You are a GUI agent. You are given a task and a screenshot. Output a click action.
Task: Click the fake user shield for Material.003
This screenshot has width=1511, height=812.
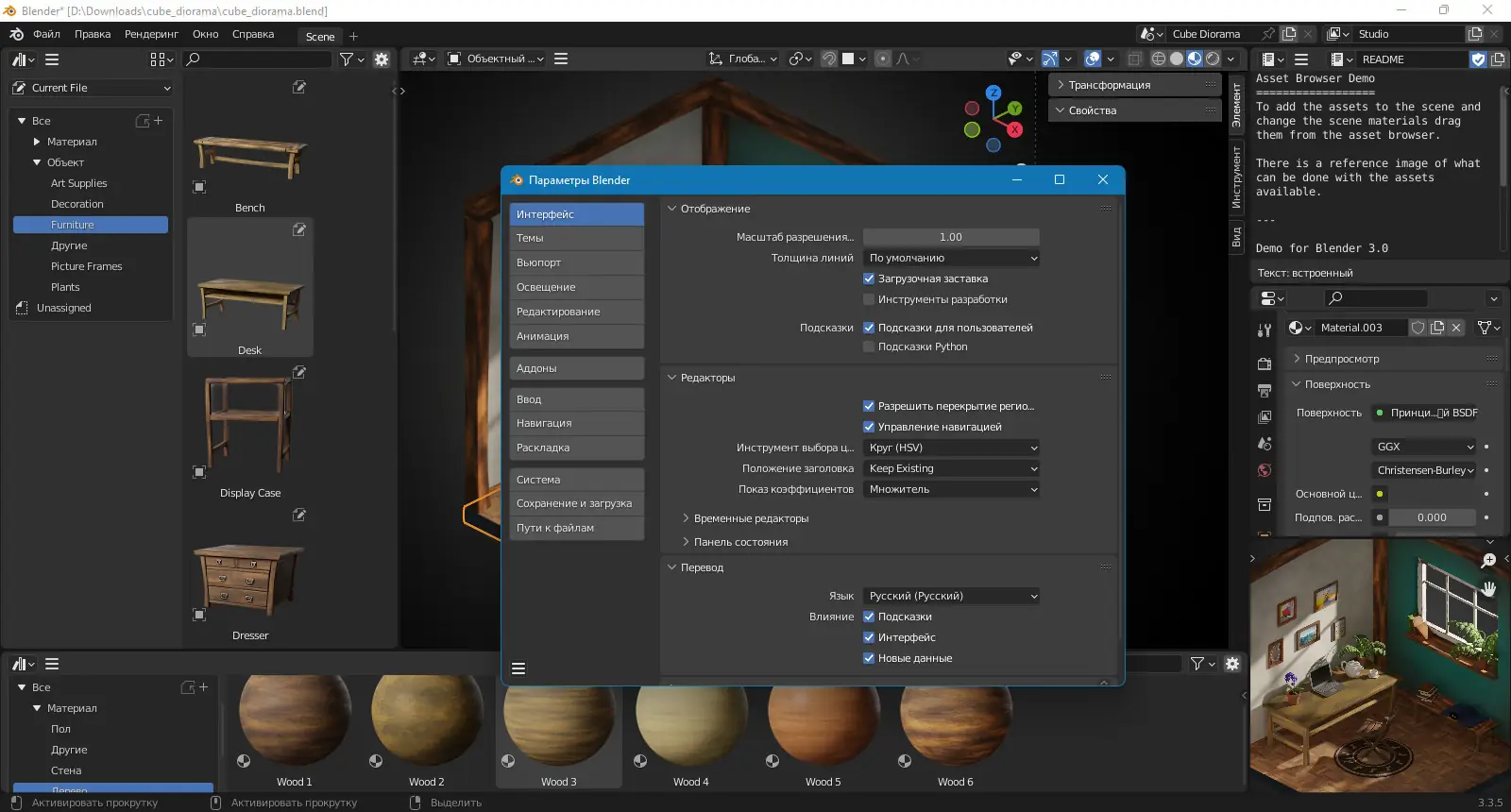point(1418,328)
